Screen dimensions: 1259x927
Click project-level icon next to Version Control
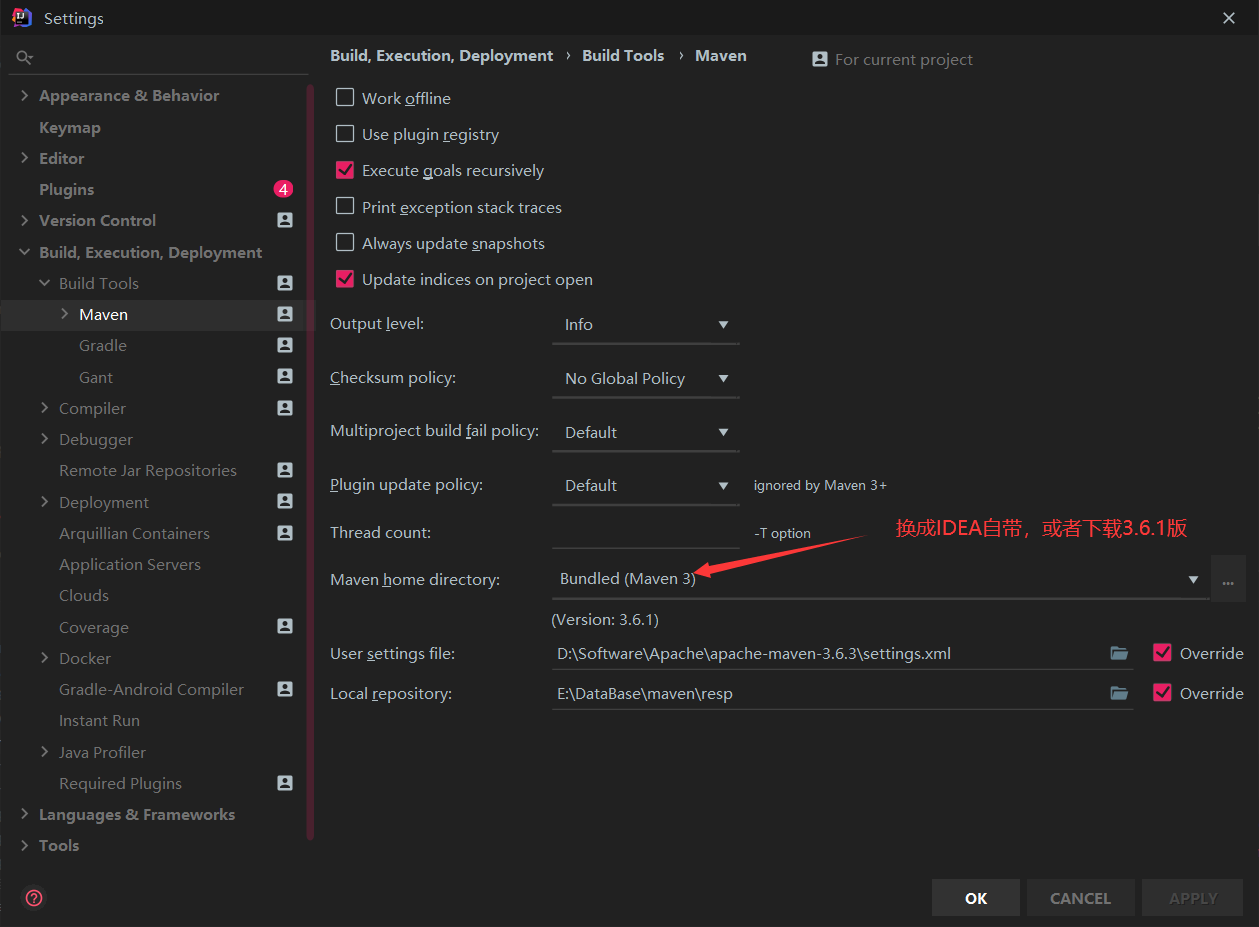[x=285, y=220]
